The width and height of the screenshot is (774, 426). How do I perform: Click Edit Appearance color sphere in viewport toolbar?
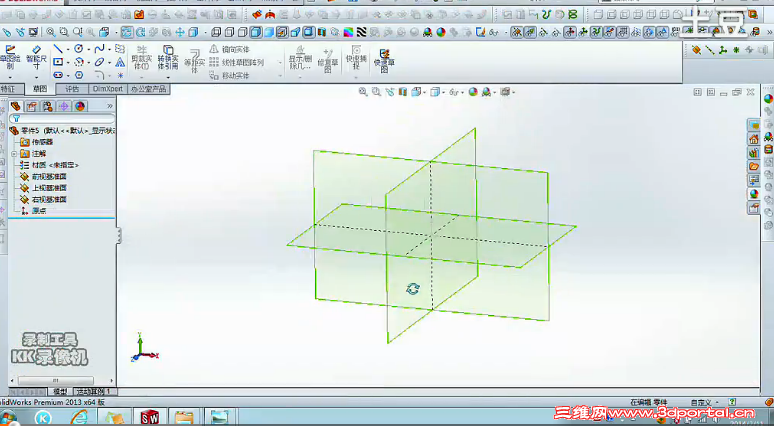pos(473,92)
